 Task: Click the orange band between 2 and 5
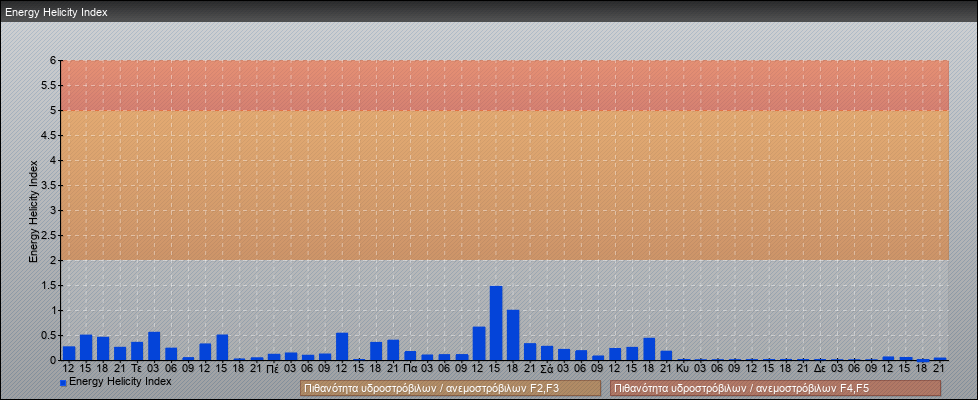tap(504, 185)
